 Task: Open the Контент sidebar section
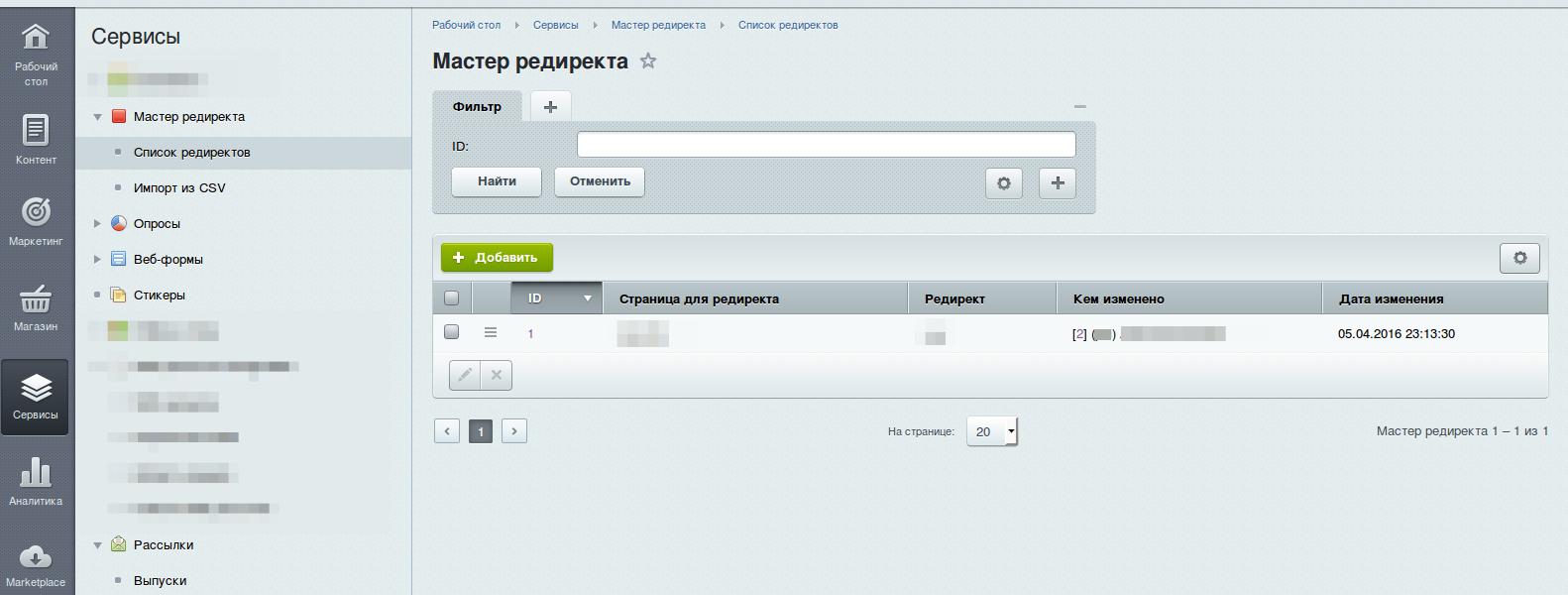point(36,131)
